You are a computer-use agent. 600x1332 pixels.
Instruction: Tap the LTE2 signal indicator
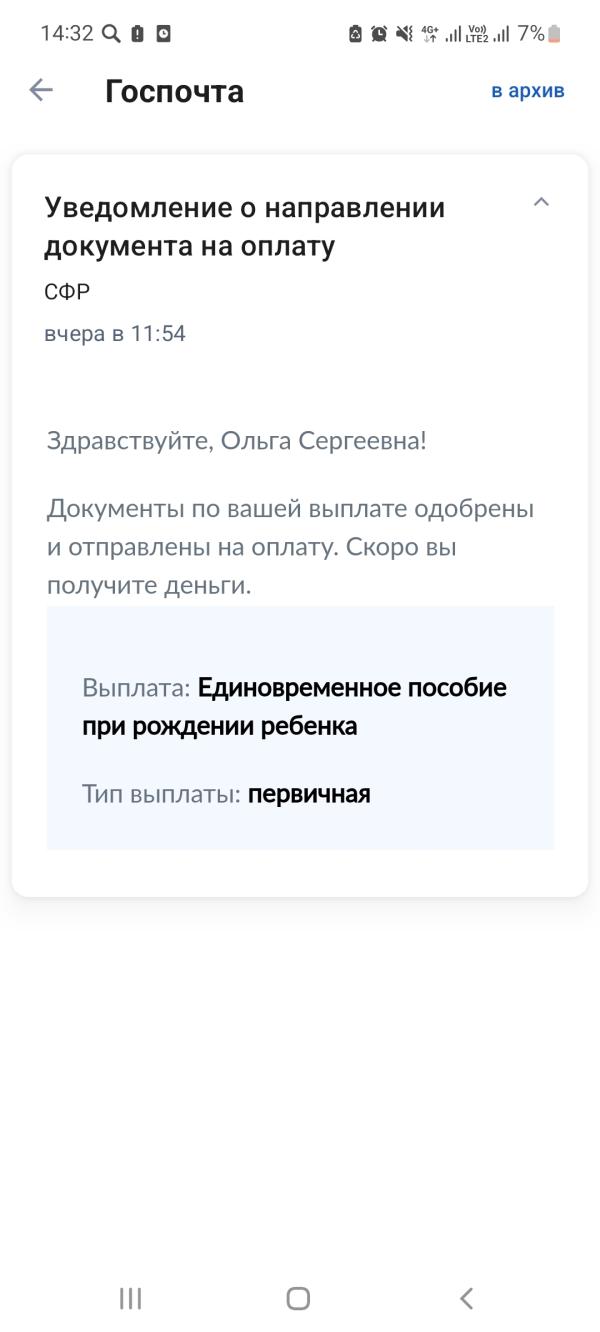[x=478, y=34]
